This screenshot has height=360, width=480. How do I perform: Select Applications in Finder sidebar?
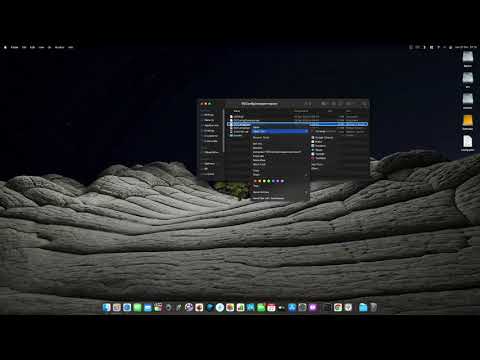211,125
